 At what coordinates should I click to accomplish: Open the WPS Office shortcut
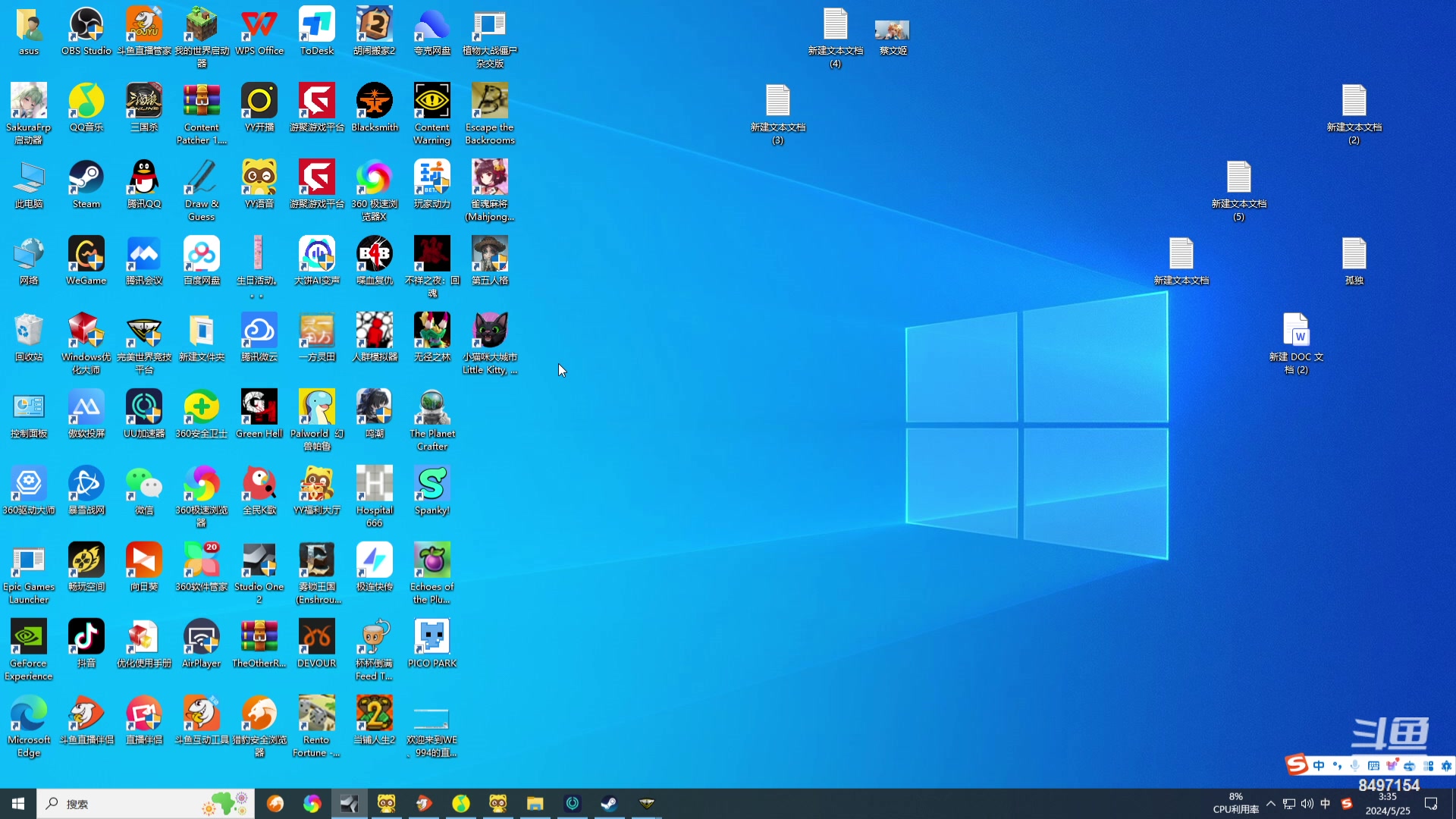tap(259, 26)
